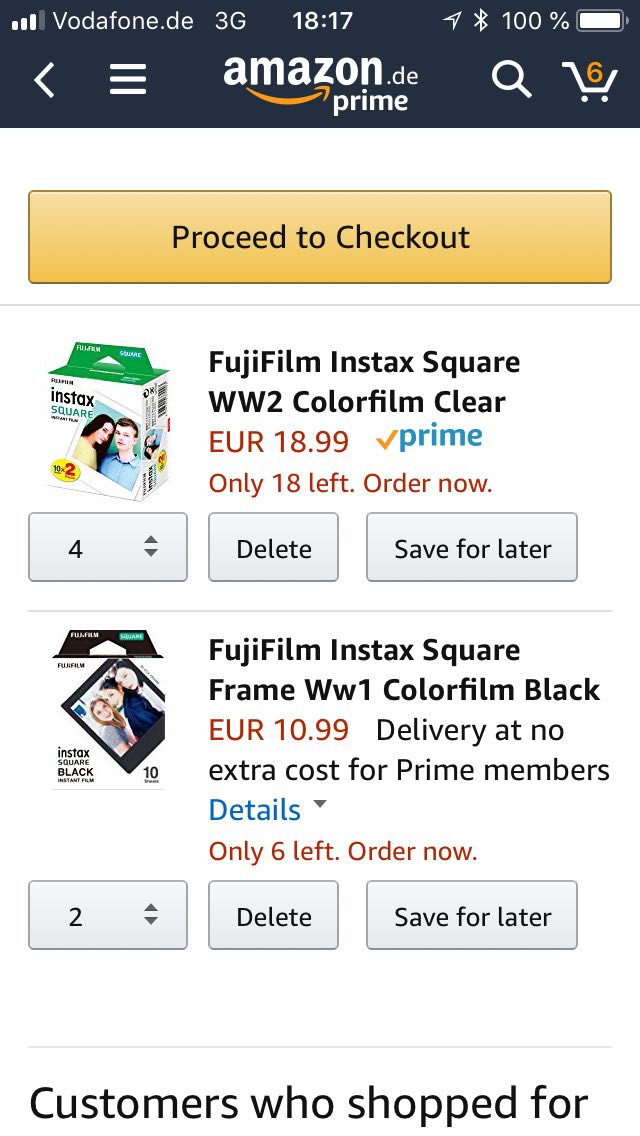Viewport: 640px width, 1136px height.
Task: Open quantity dropdown showing 4
Action: tap(108, 547)
